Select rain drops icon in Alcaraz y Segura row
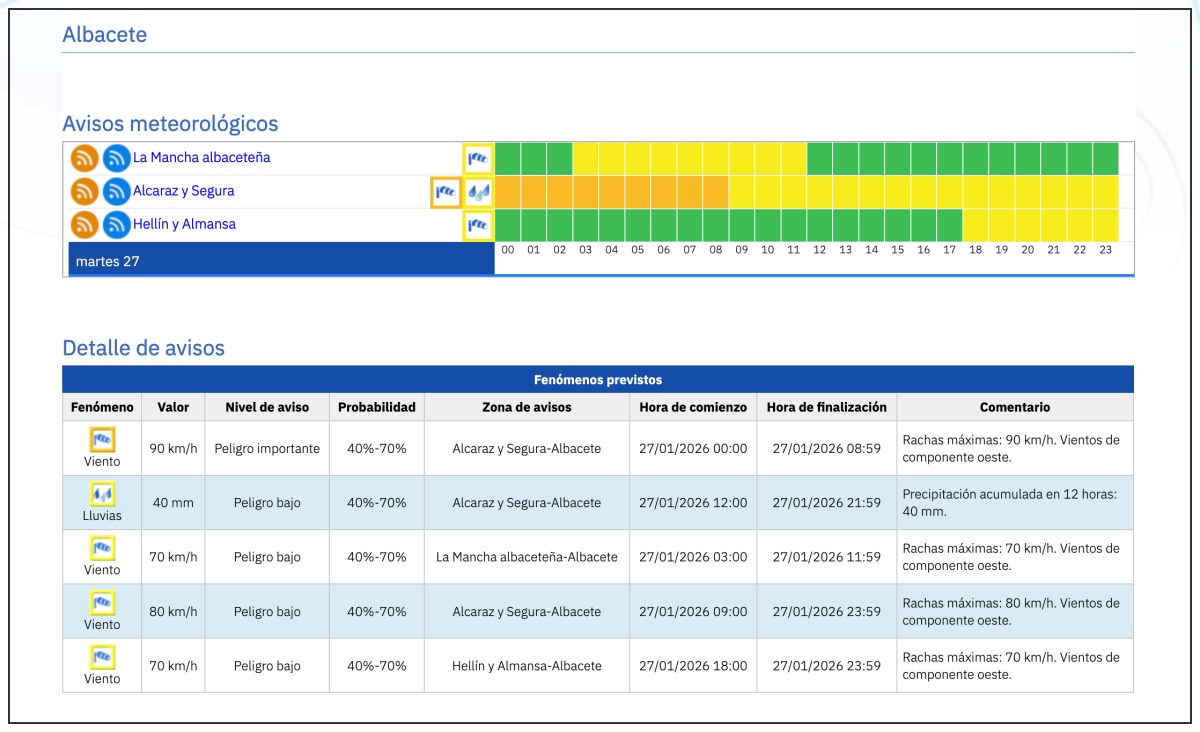1200x732 pixels. 479,192
